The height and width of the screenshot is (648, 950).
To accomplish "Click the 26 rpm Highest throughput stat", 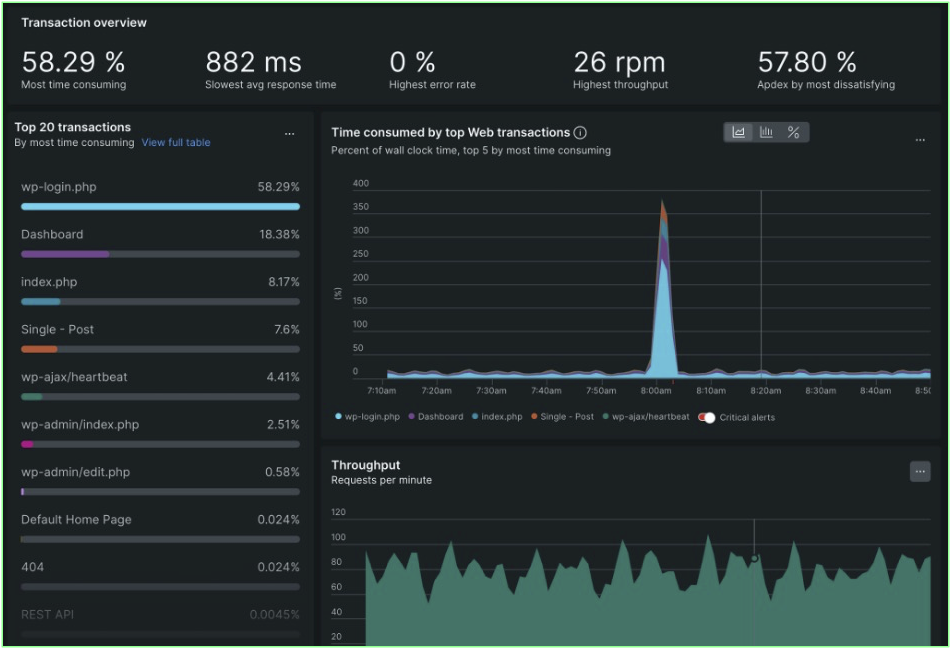I will (620, 60).
